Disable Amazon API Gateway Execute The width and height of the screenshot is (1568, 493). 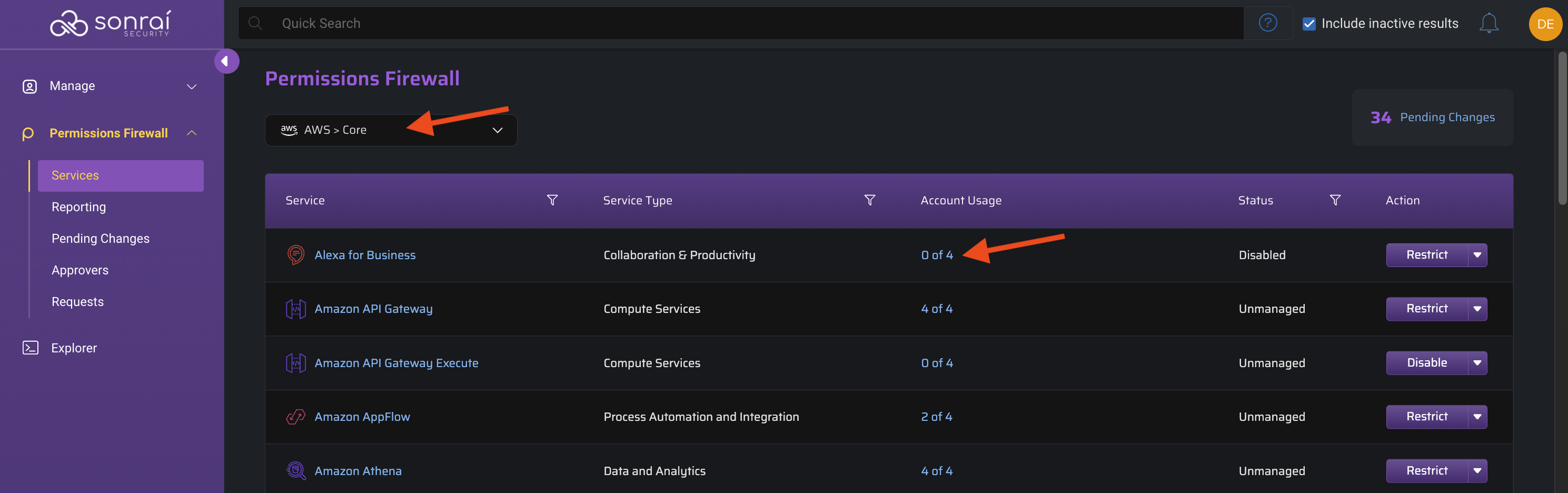pos(1427,363)
